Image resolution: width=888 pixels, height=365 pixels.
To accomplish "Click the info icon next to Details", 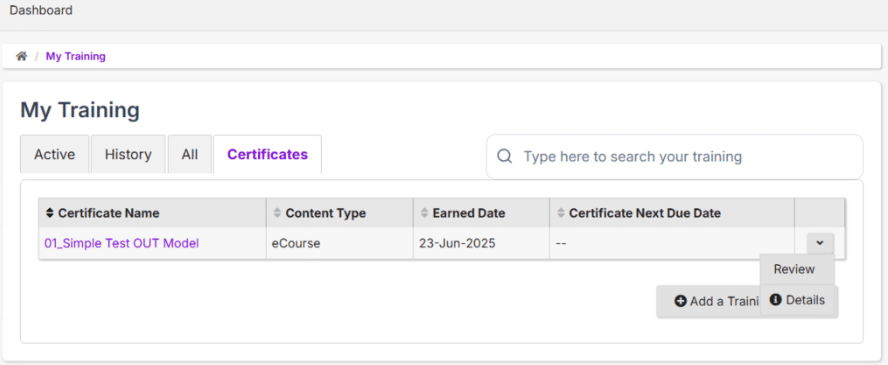I will click(x=775, y=299).
